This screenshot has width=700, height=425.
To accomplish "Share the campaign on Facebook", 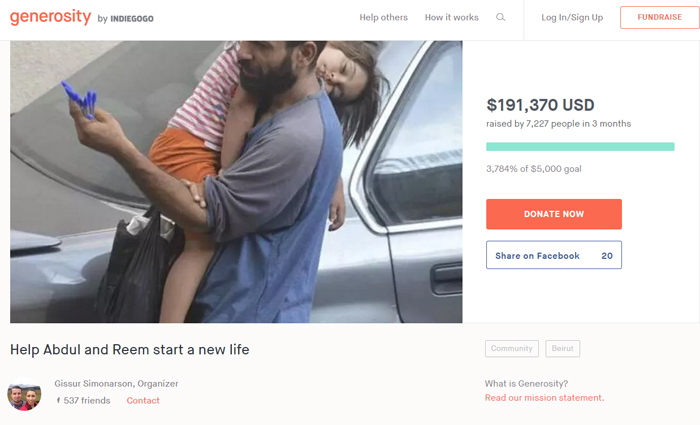I will (538, 256).
